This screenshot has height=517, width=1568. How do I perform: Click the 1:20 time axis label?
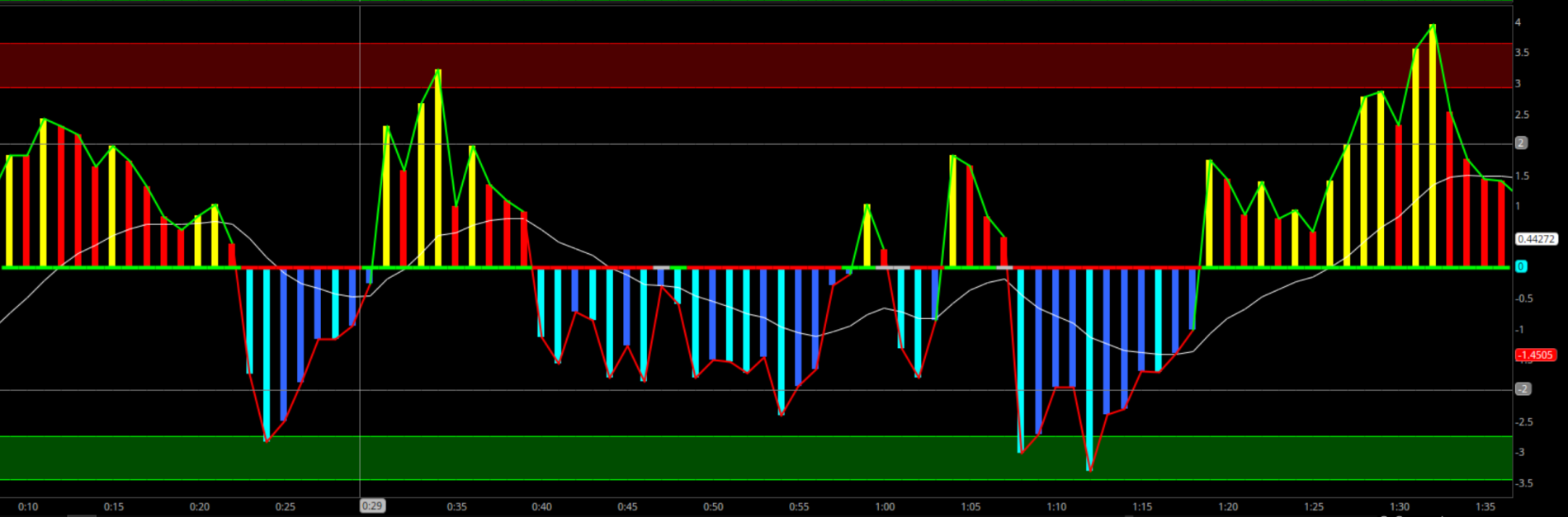coord(1228,506)
